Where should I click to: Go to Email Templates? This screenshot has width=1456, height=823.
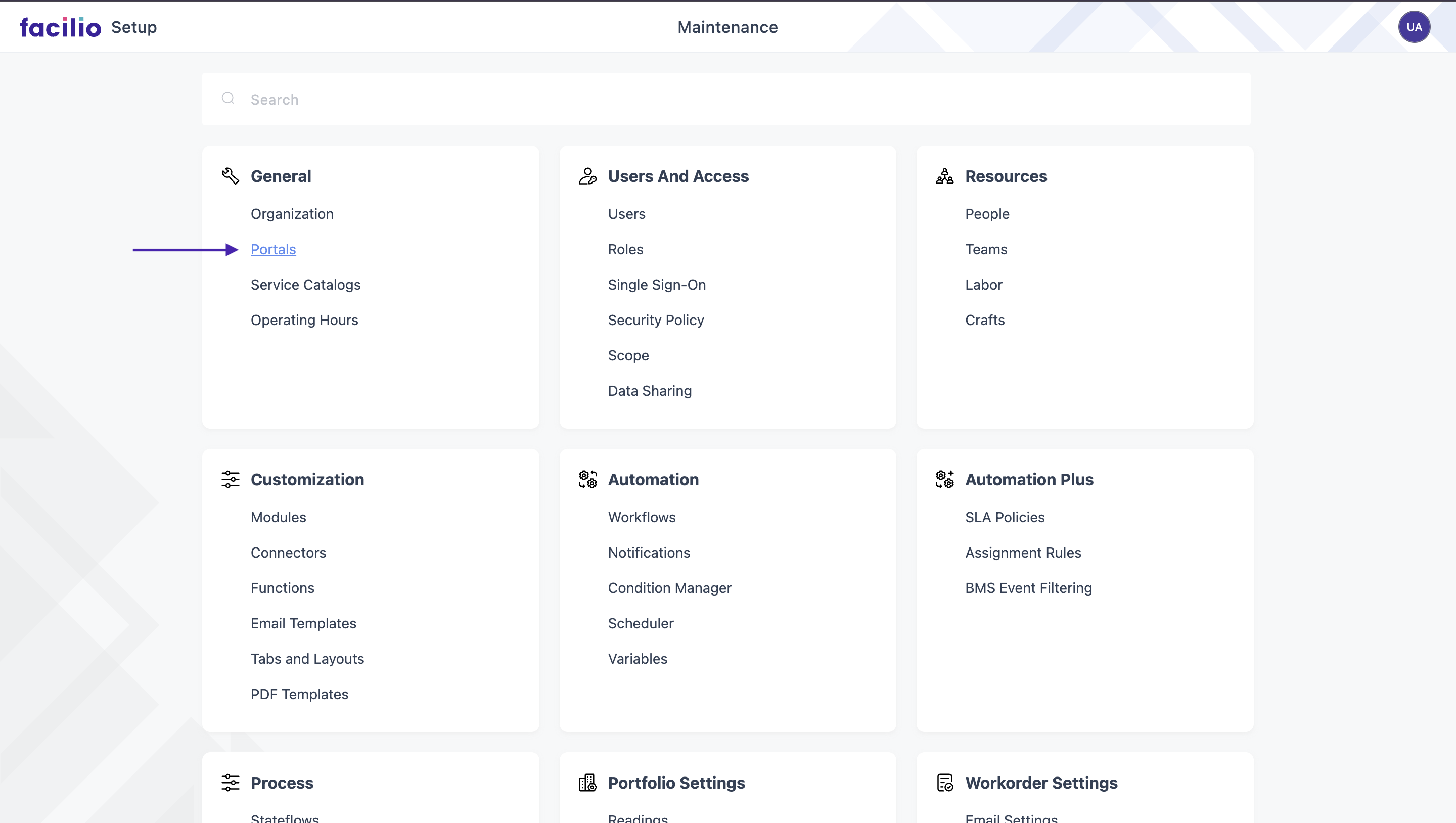[303, 623]
